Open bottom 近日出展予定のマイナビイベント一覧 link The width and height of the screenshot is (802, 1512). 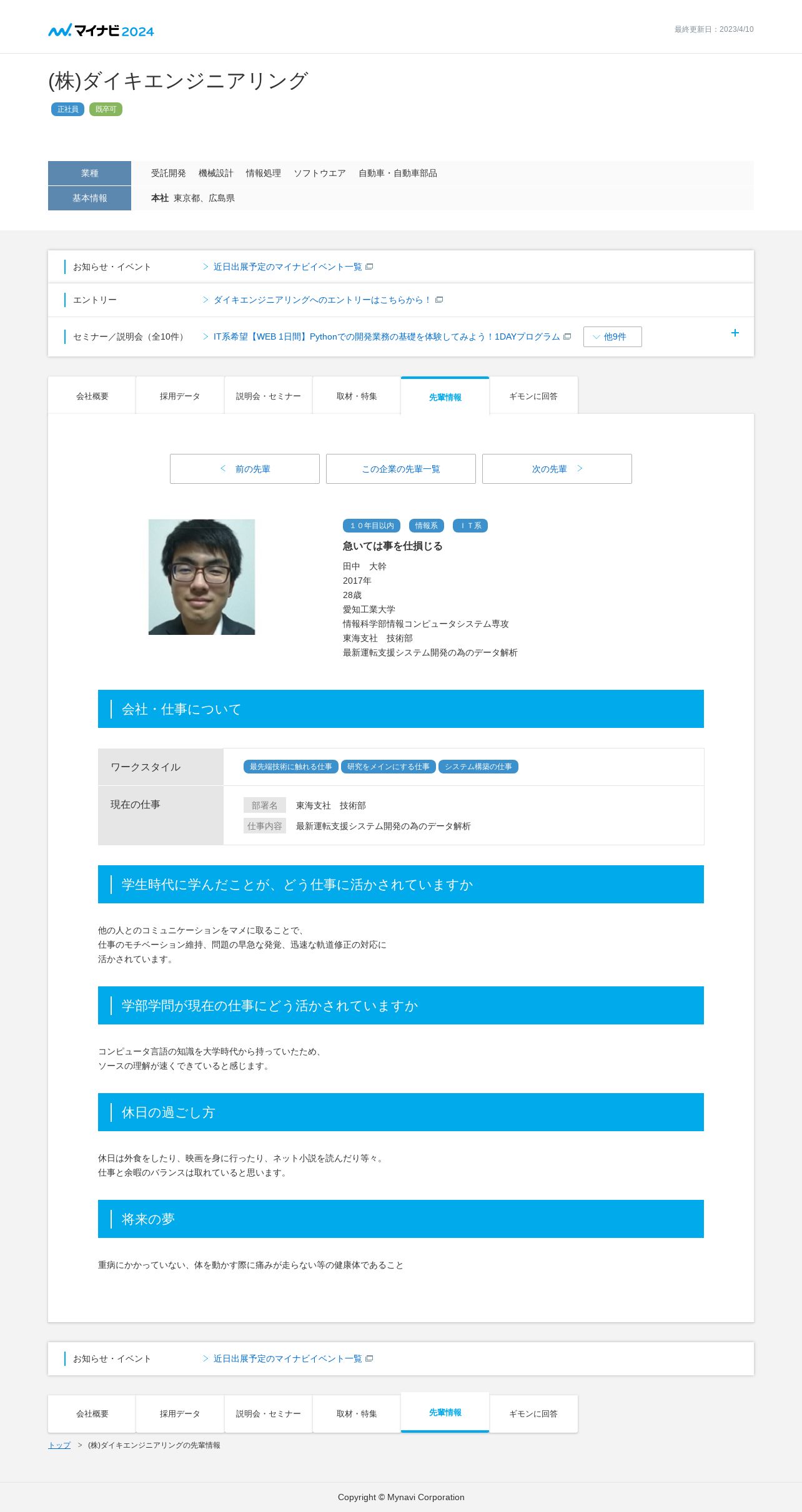point(287,1359)
